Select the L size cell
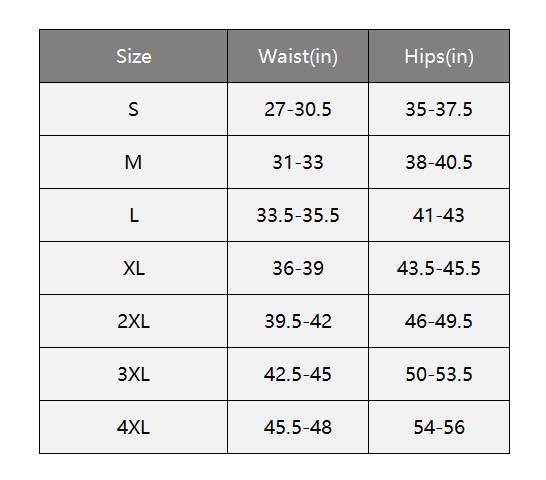The image size is (546, 480). point(134,215)
